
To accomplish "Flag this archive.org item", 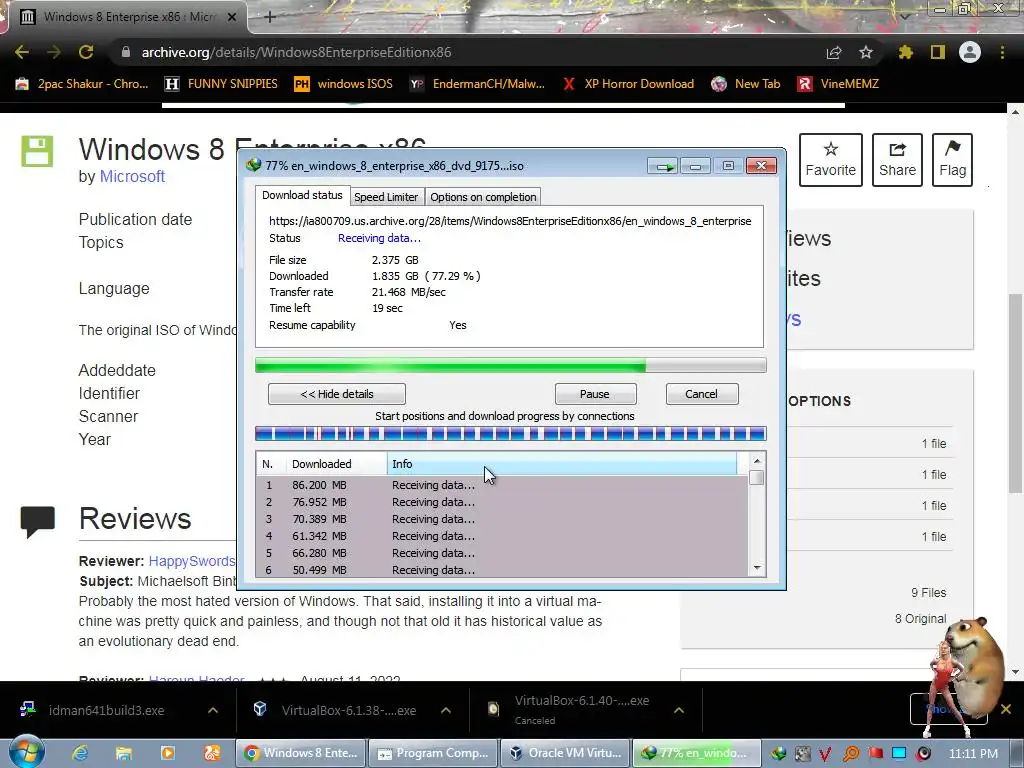I will tap(952, 160).
